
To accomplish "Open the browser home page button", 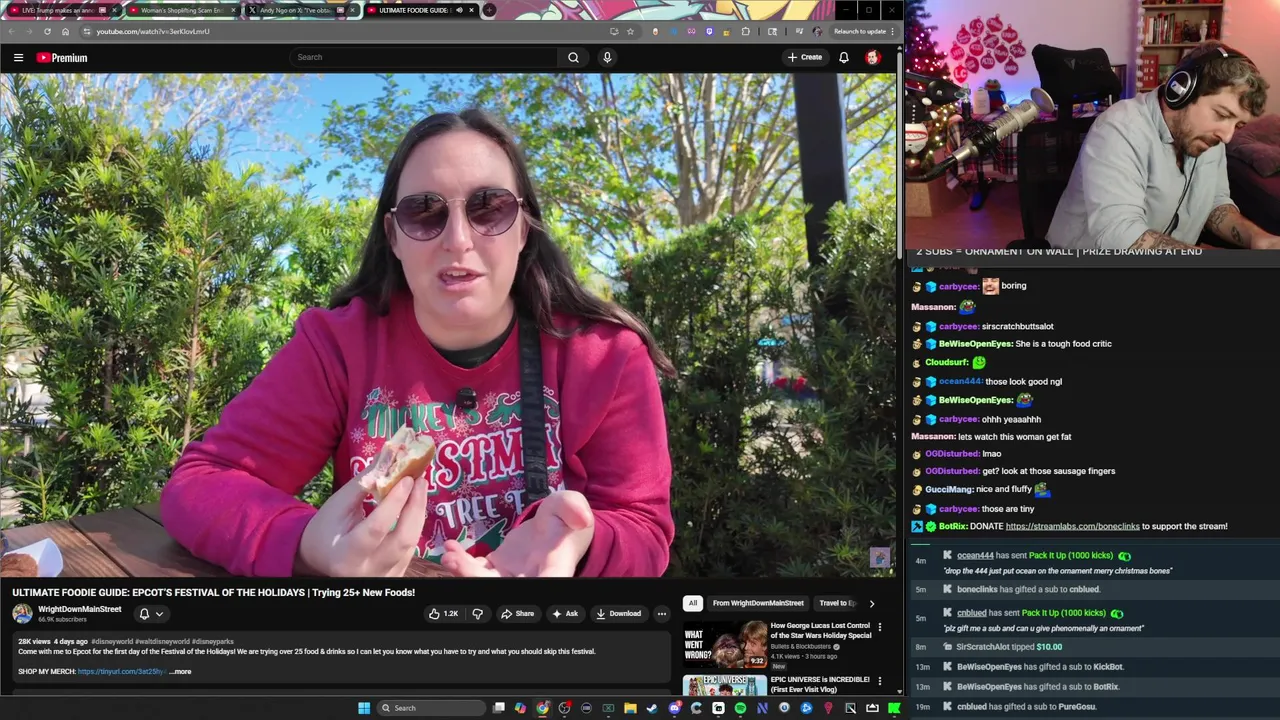I will coord(65,31).
